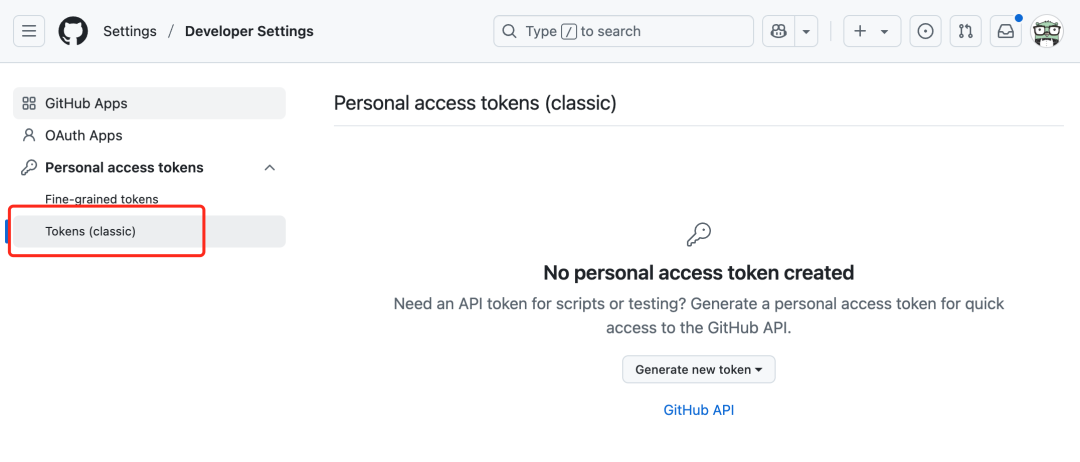Open the notifications inbox icon
The image size is (1080, 462).
pos(1006,31)
